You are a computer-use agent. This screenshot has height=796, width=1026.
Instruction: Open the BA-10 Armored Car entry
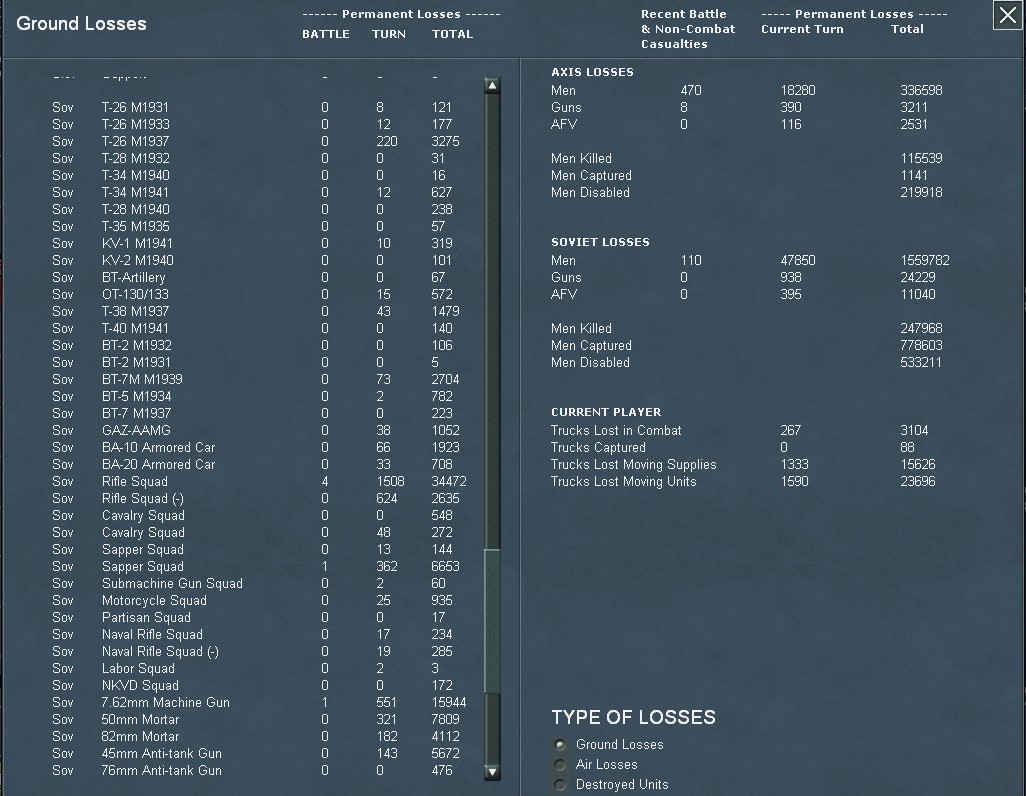click(158, 447)
